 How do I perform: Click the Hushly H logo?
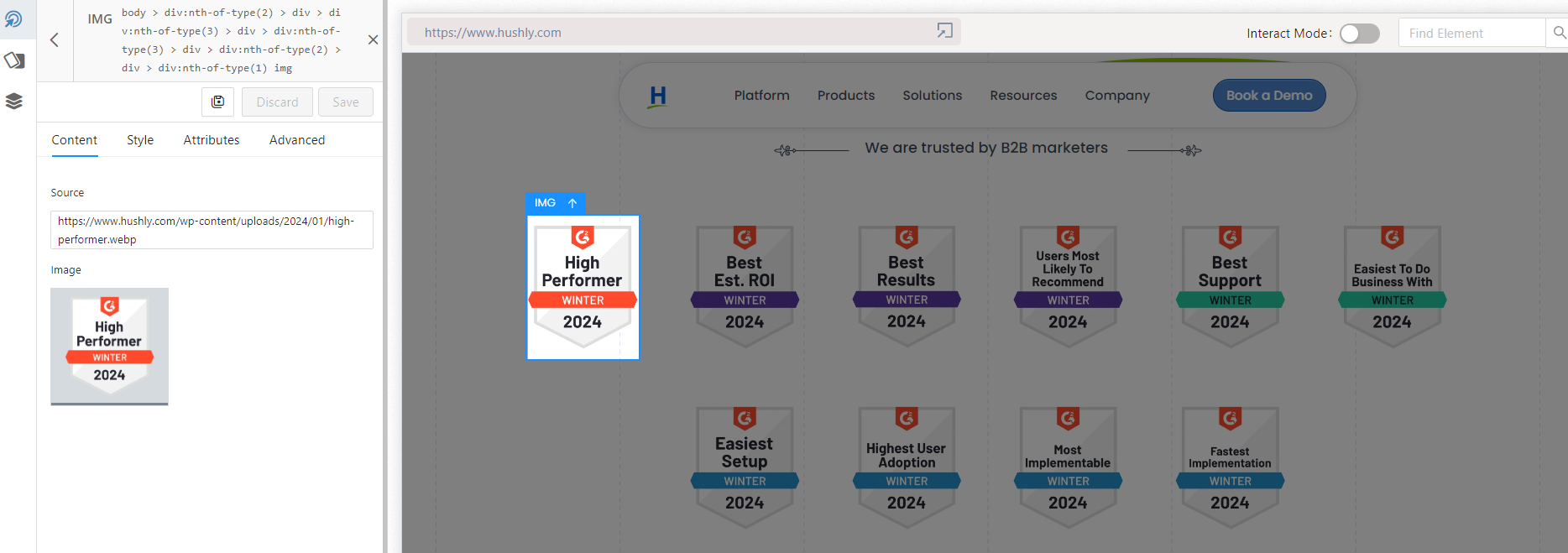tap(658, 96)
